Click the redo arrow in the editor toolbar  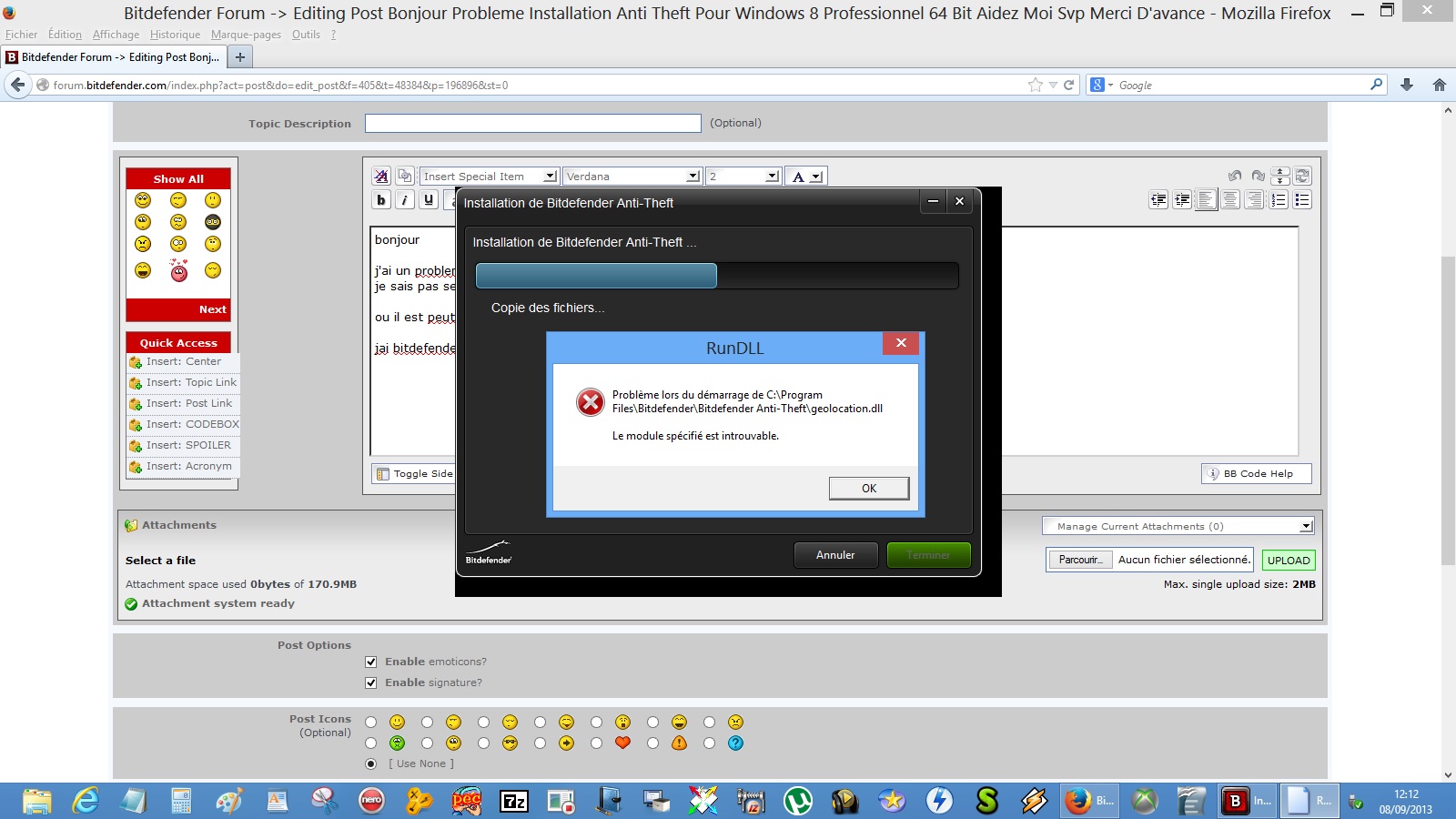click(1258, 176)
